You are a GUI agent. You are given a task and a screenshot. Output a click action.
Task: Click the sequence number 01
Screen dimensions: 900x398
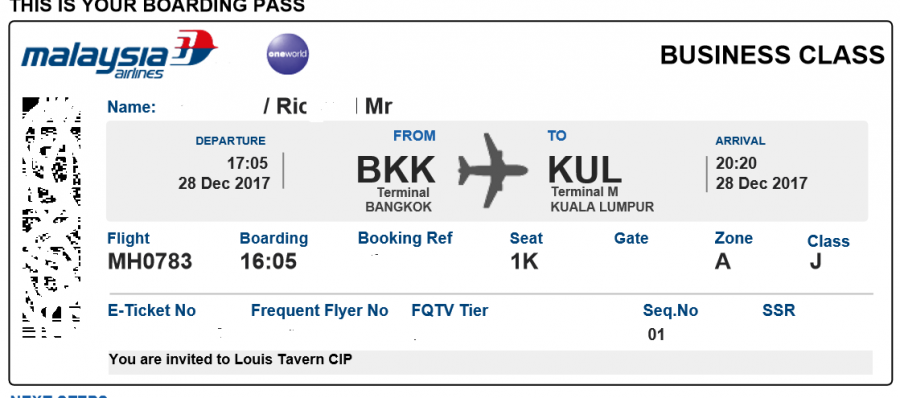[656, 334]
